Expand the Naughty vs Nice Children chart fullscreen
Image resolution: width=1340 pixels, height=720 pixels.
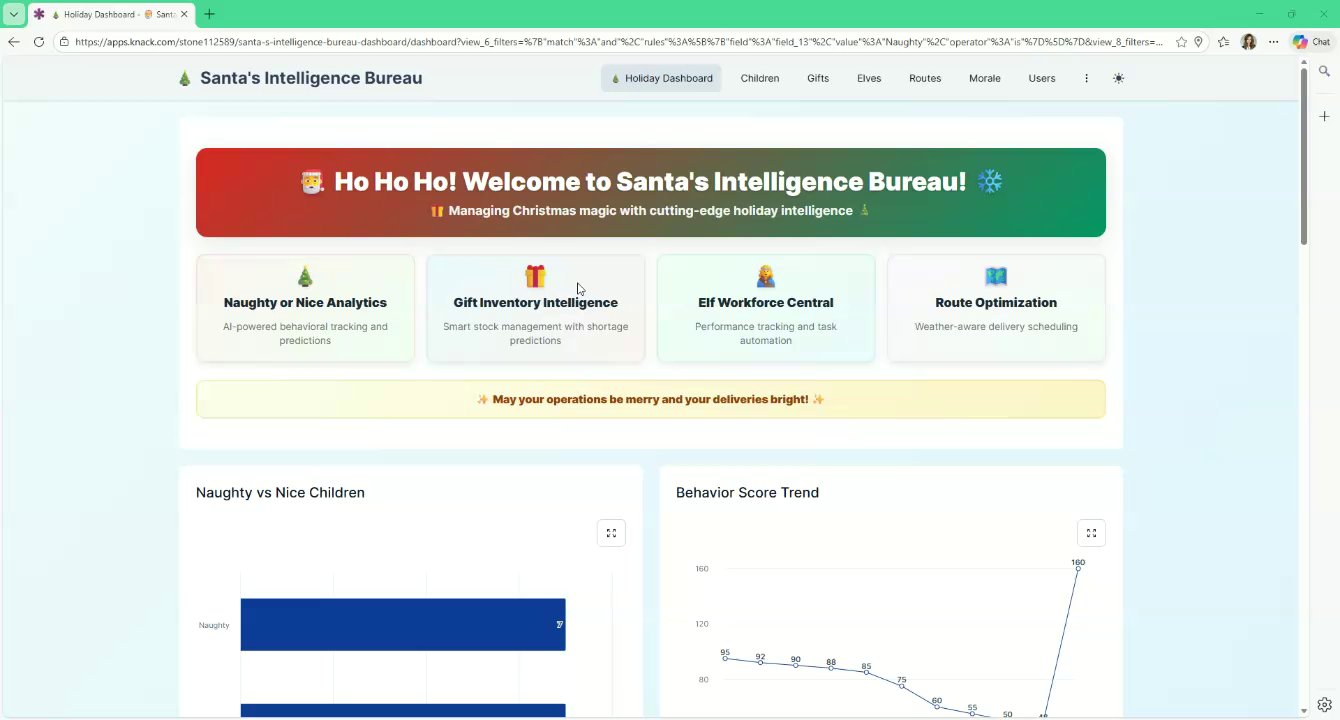tap(611, 533)
